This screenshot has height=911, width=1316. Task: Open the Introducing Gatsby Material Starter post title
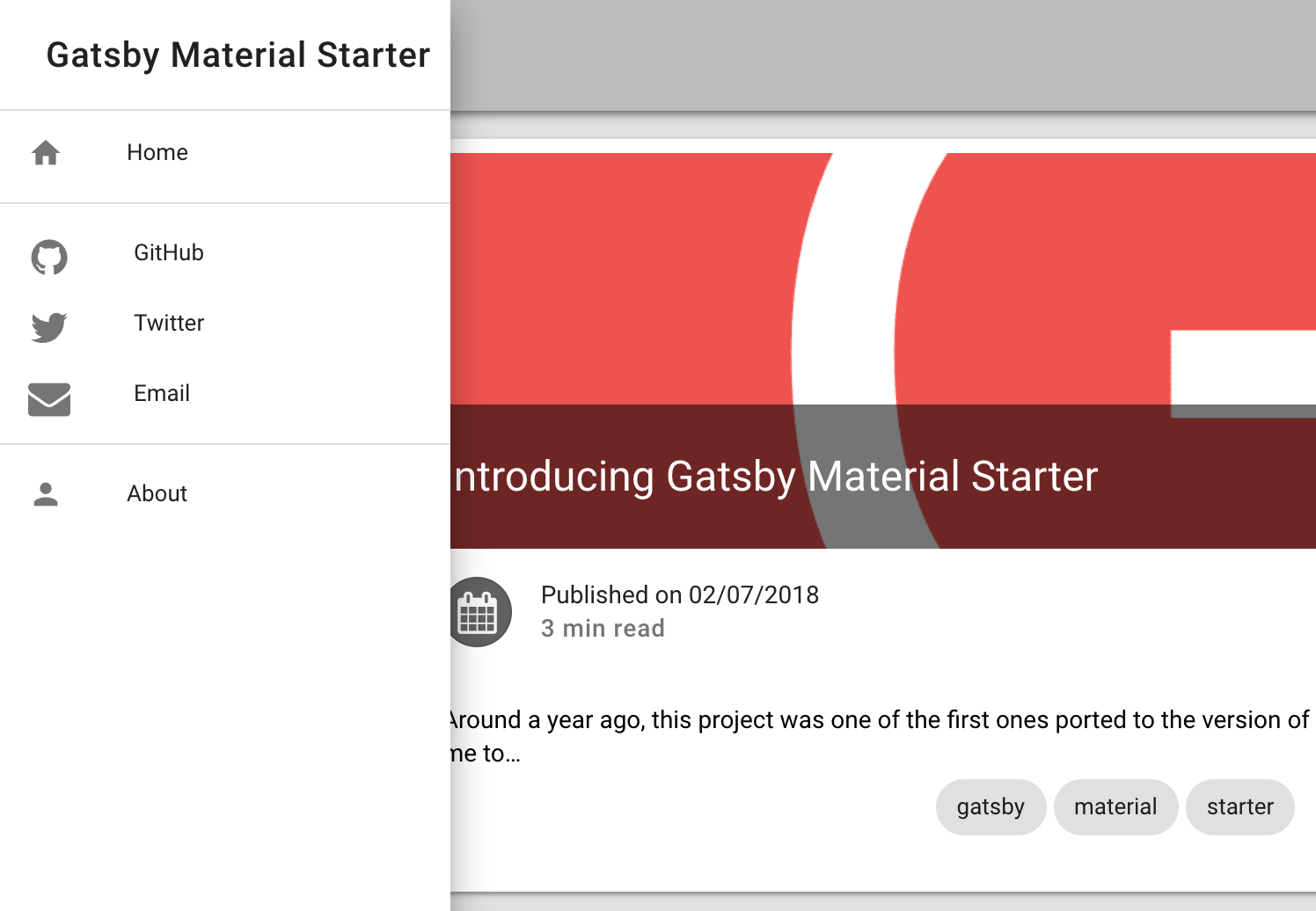[x=776, y=477]
